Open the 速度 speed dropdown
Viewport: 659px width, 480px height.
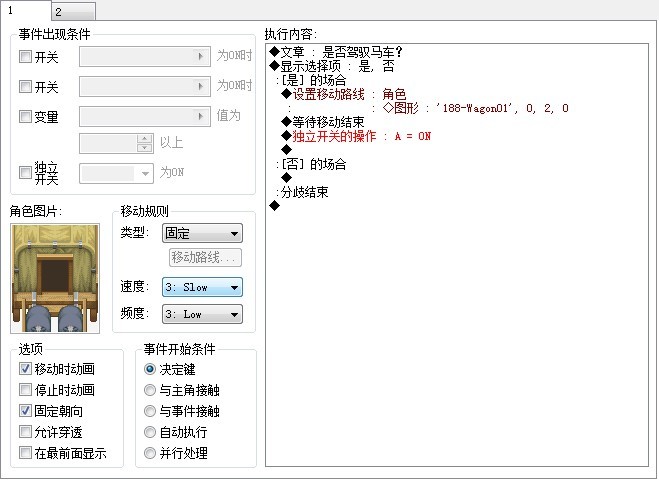[202, 287]
